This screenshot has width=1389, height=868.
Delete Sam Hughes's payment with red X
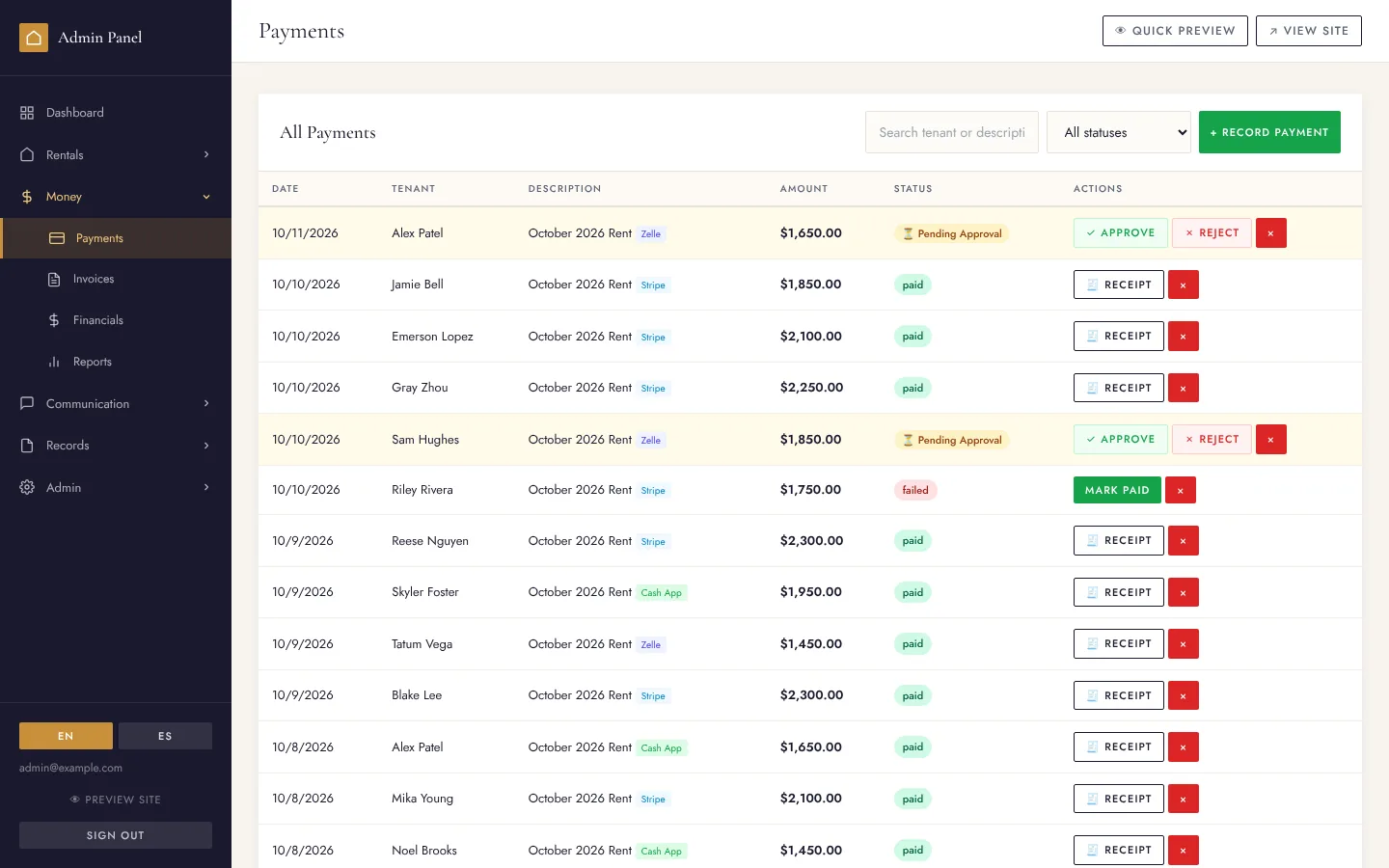click(x=1271, y=440)
